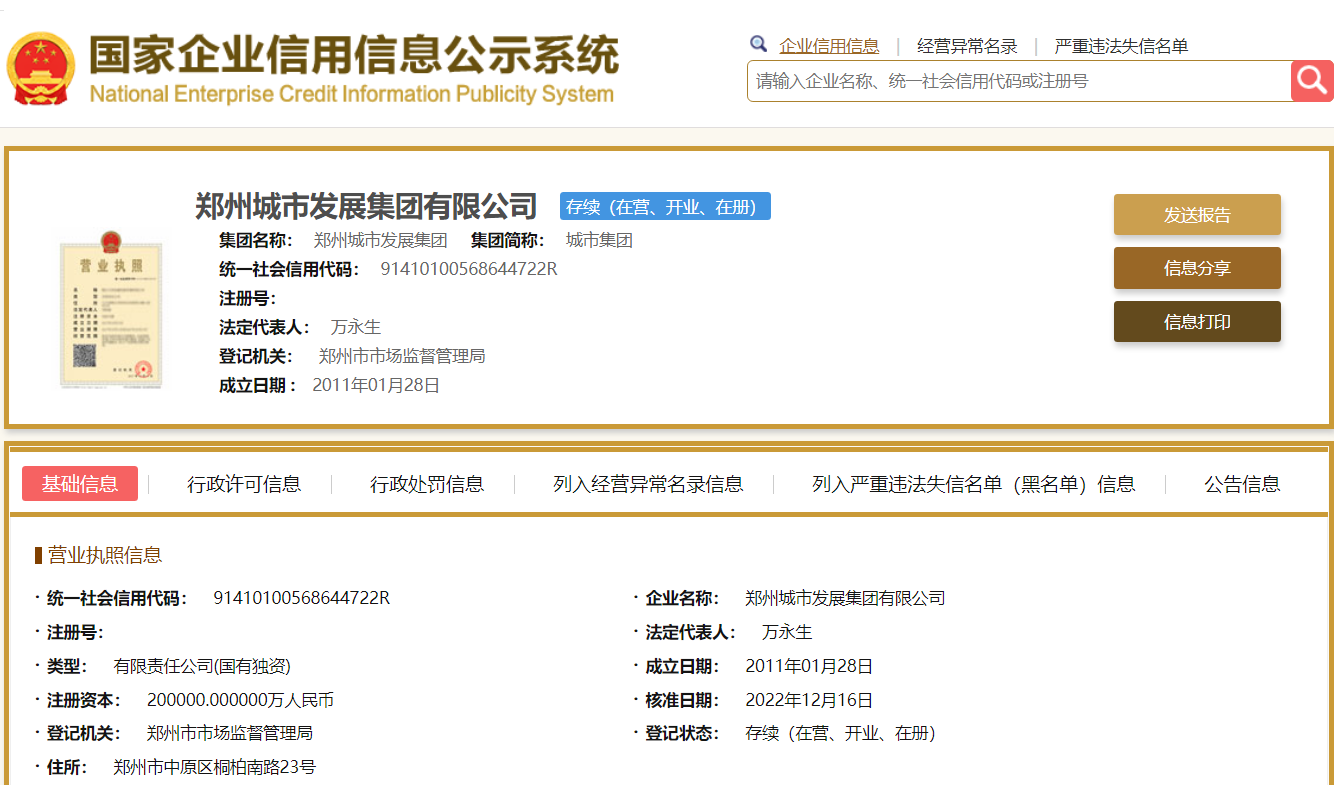Click the small blue magnifier icon
This screenshot has height=785, width=1334.
coord(758,44)
